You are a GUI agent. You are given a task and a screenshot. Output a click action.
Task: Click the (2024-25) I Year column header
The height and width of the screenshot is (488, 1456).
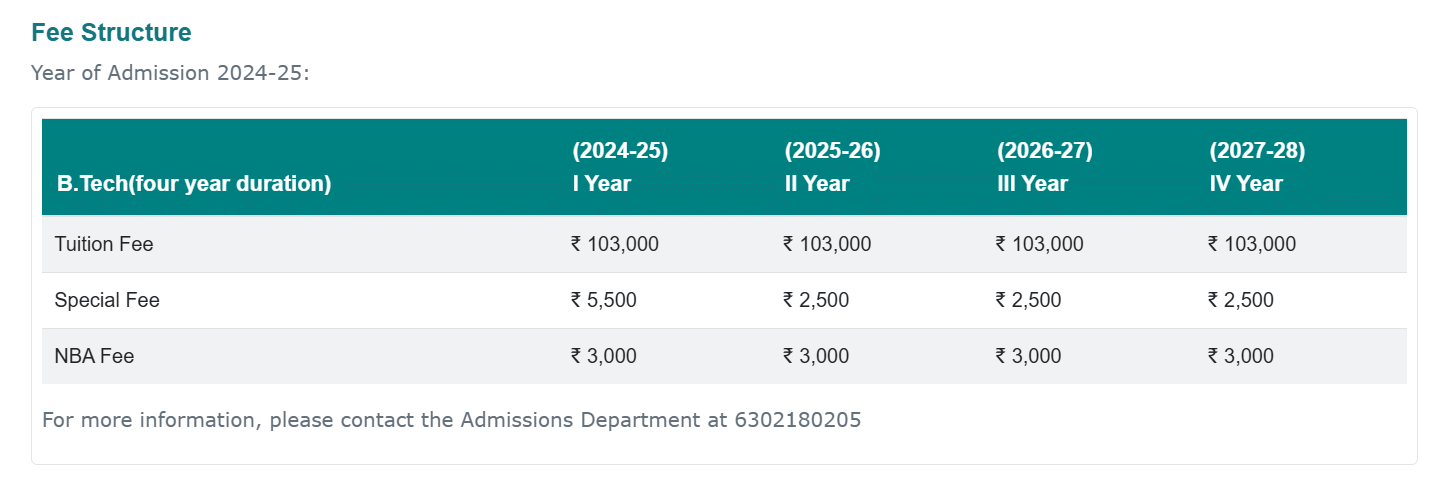[620, 167]
